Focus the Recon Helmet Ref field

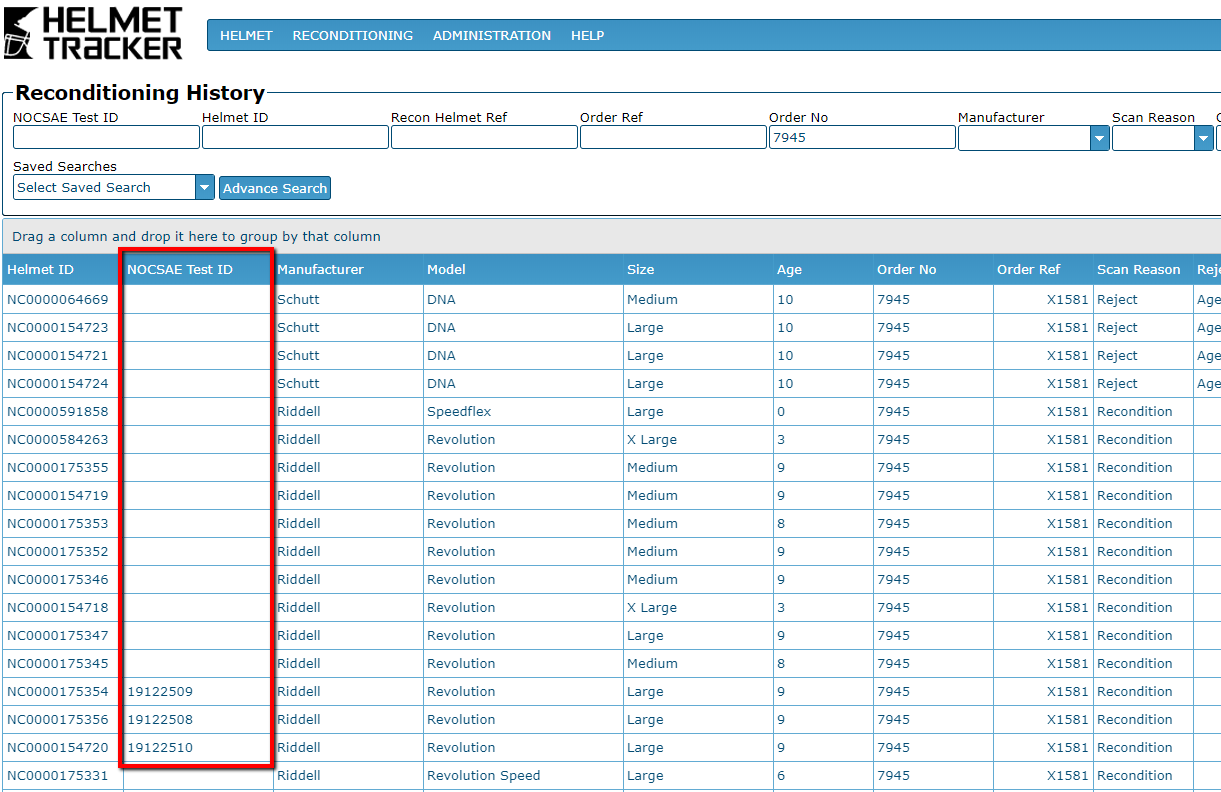[x=484, y=137]
